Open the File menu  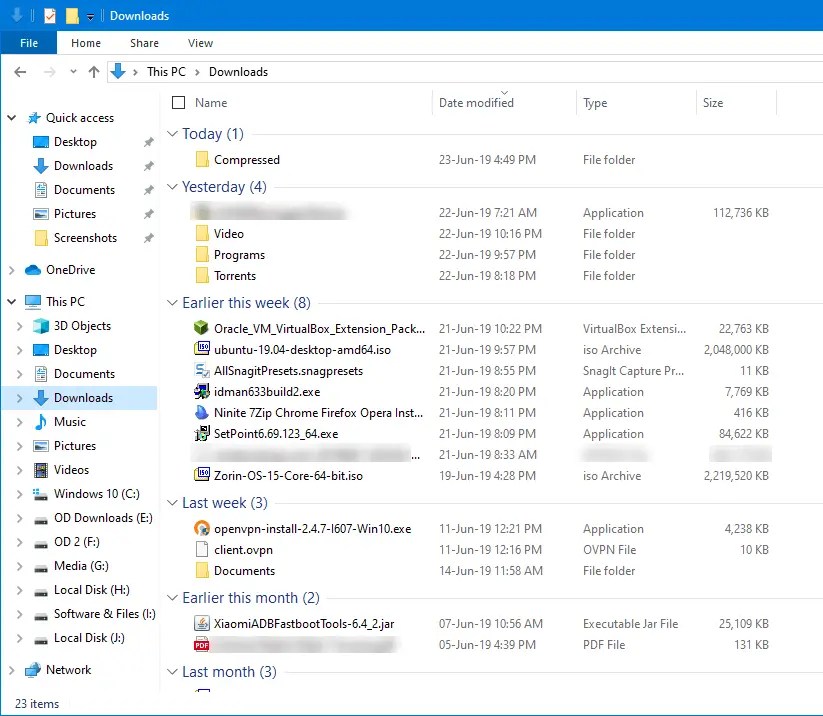coord(29,43)
